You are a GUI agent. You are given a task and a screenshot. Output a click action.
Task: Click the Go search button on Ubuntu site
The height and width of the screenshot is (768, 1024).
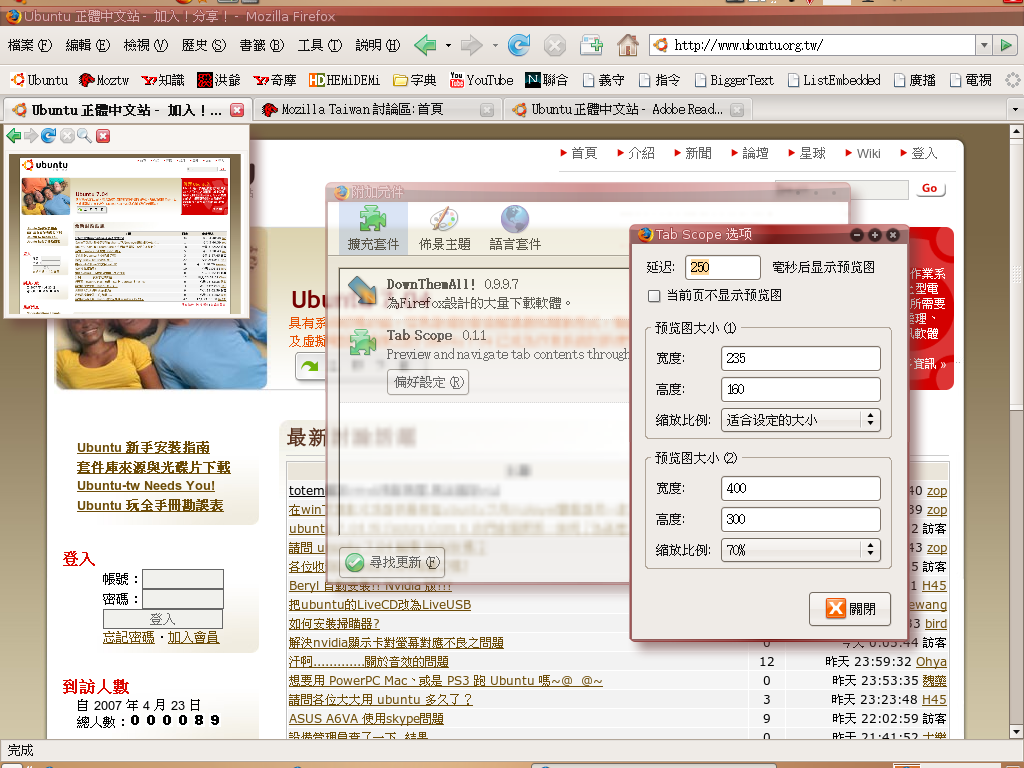click(929, 189)
